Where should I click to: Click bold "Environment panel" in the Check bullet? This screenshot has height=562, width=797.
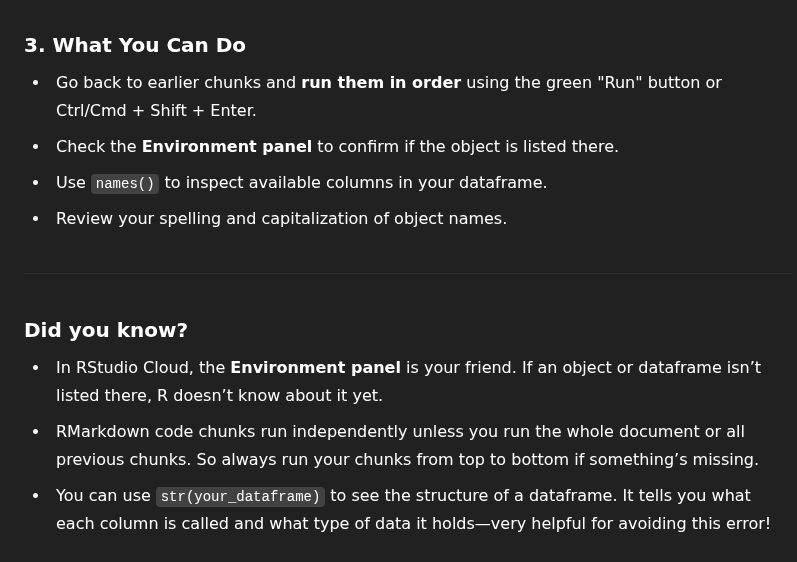point(226,147)
